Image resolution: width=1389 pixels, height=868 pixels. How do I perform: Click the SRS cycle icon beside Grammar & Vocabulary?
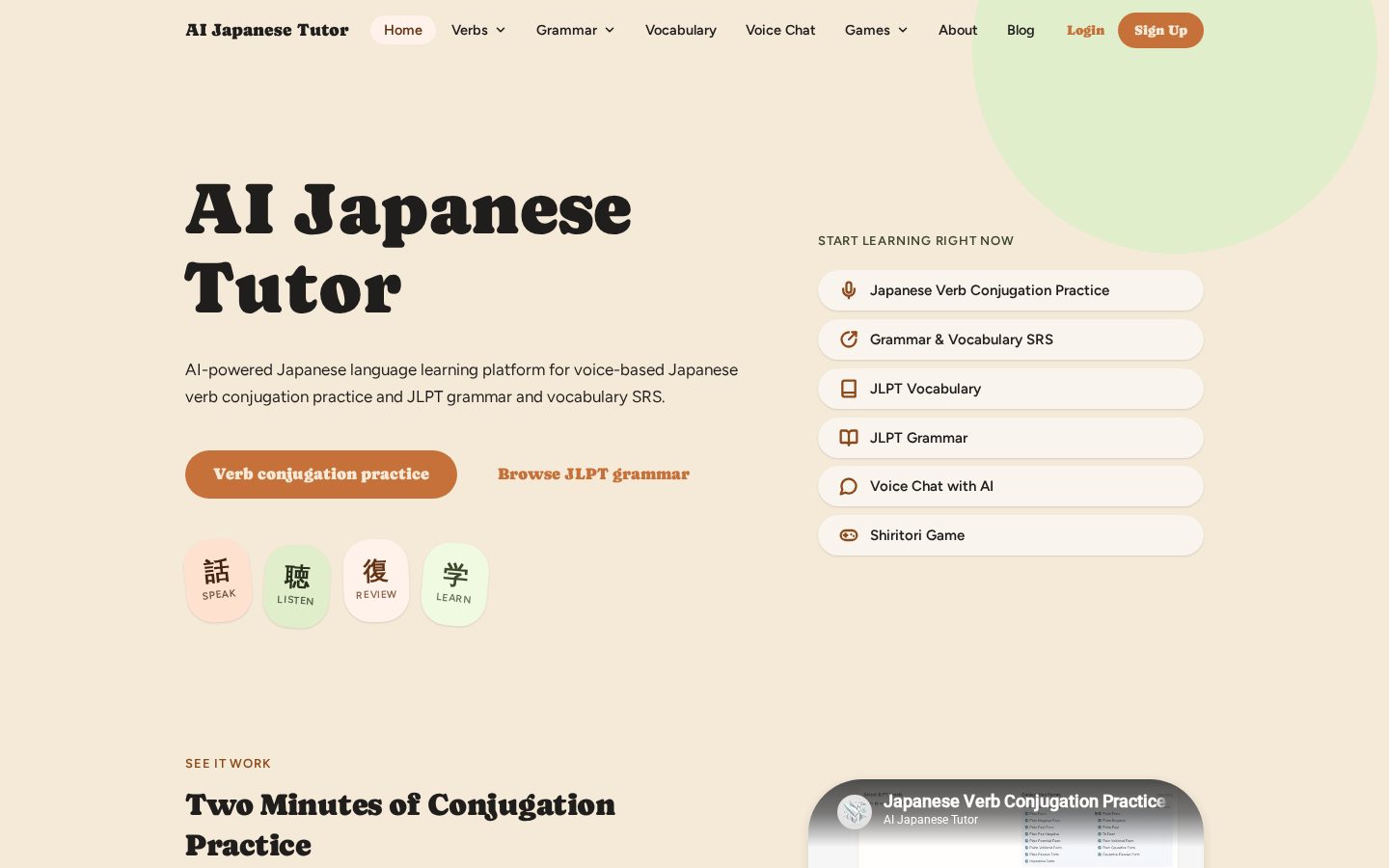coord(849,339)
